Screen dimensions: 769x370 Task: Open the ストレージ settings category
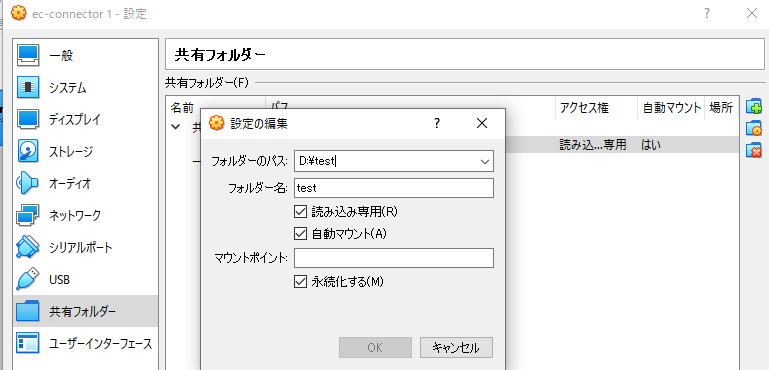pyautogui.click(x=85, y=152)
